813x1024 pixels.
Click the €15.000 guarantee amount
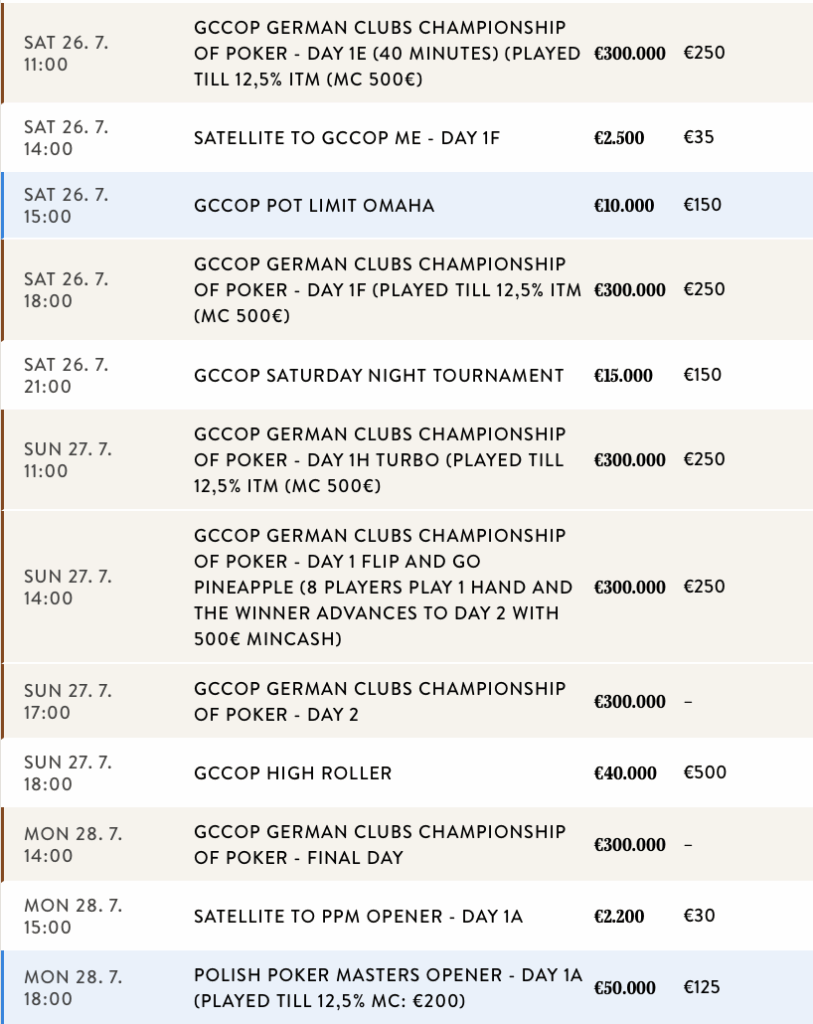pyautogui.click(x=624, y=376)
